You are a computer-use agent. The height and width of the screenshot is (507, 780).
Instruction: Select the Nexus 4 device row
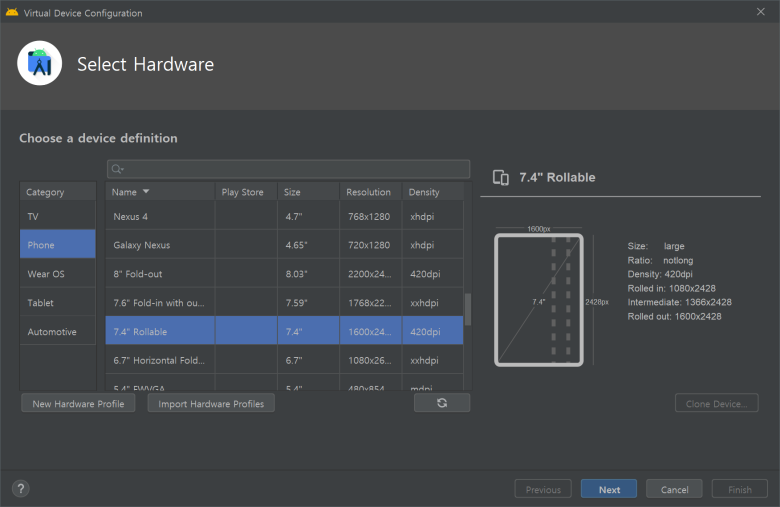point(285,216)
